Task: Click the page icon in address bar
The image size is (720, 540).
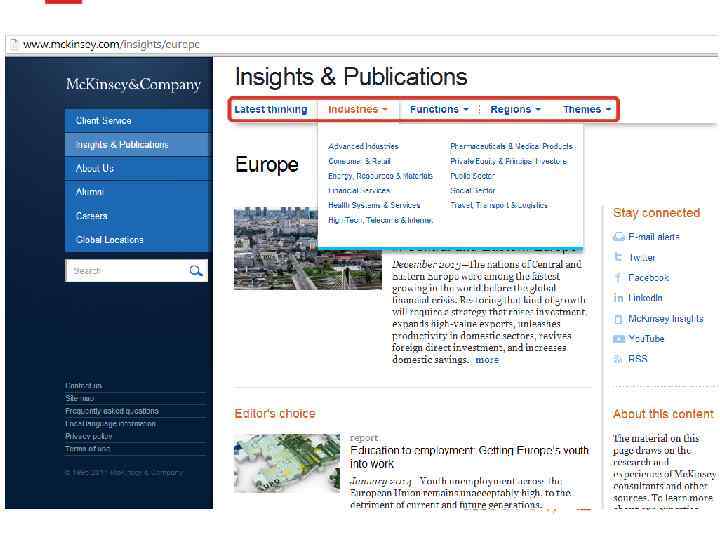Action: 14,44
